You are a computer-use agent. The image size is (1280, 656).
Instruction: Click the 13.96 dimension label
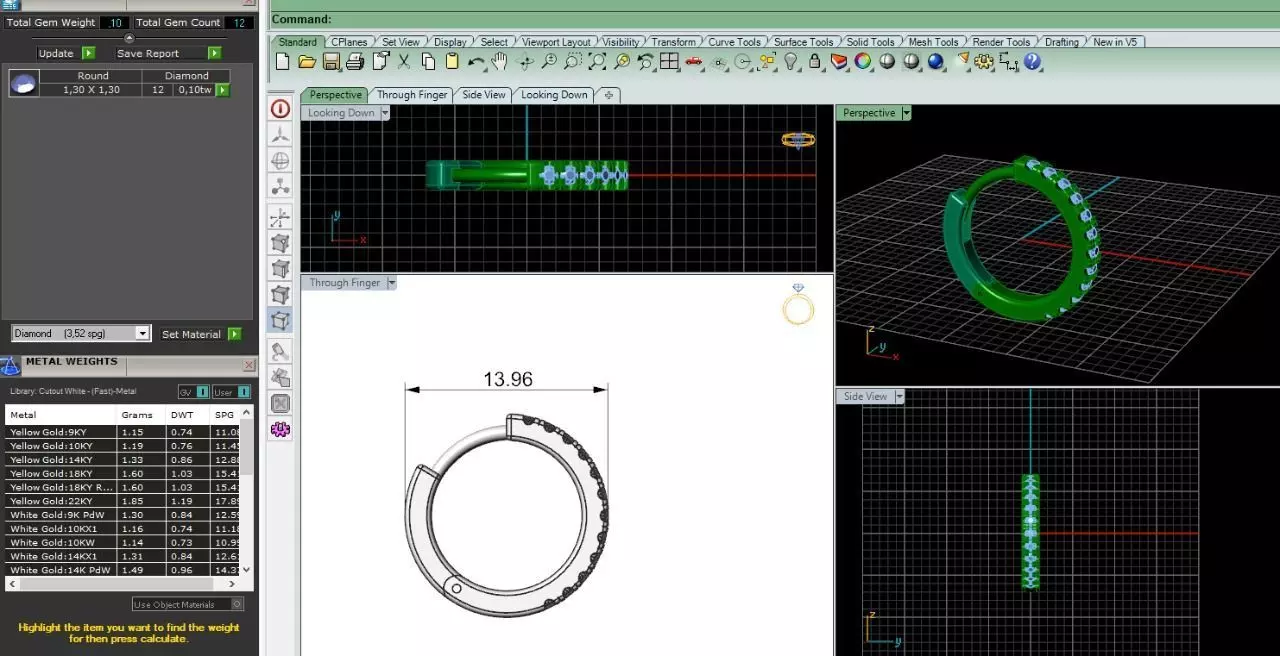(x=508, y=380)
